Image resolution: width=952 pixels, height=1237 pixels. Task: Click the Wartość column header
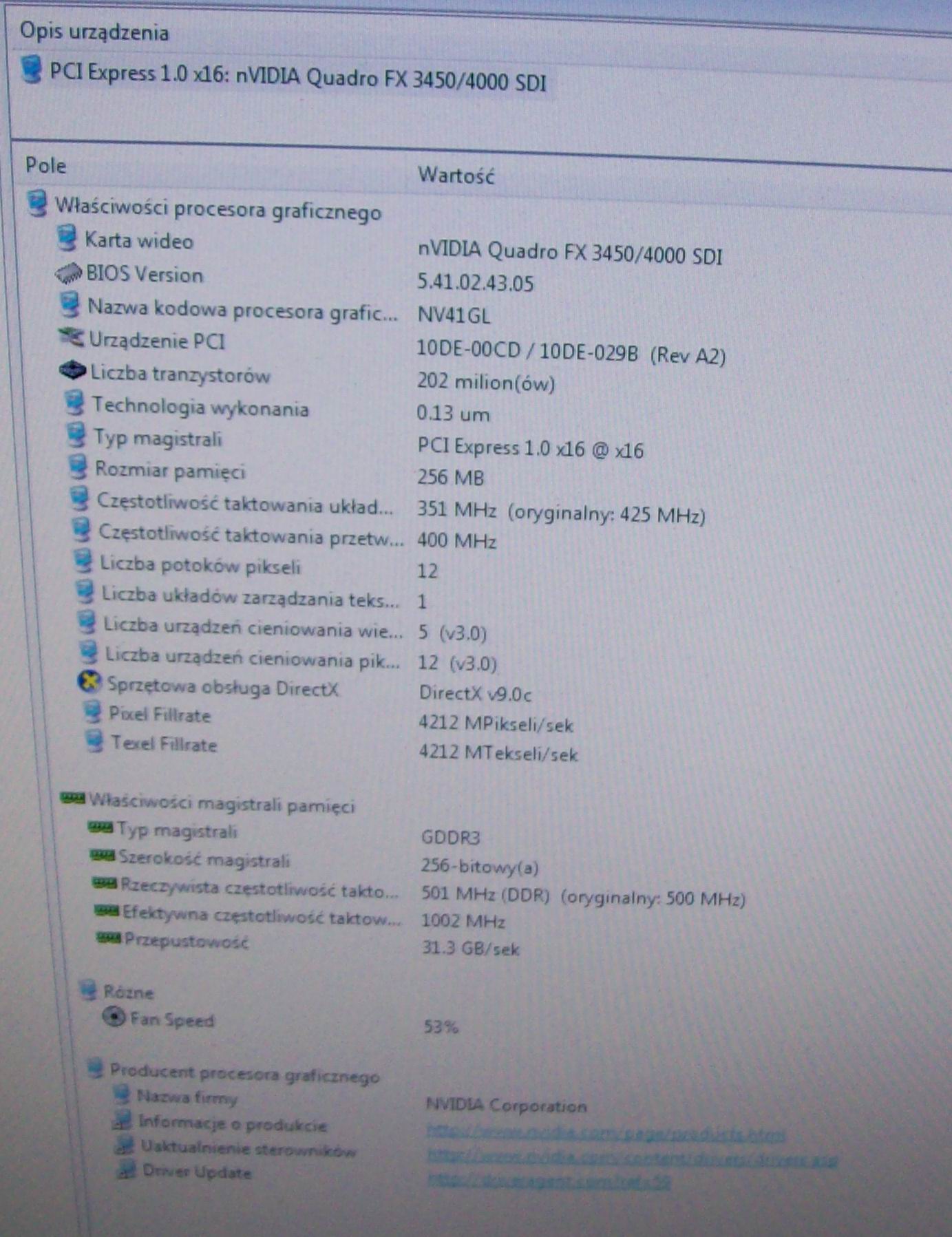[456, 176]
